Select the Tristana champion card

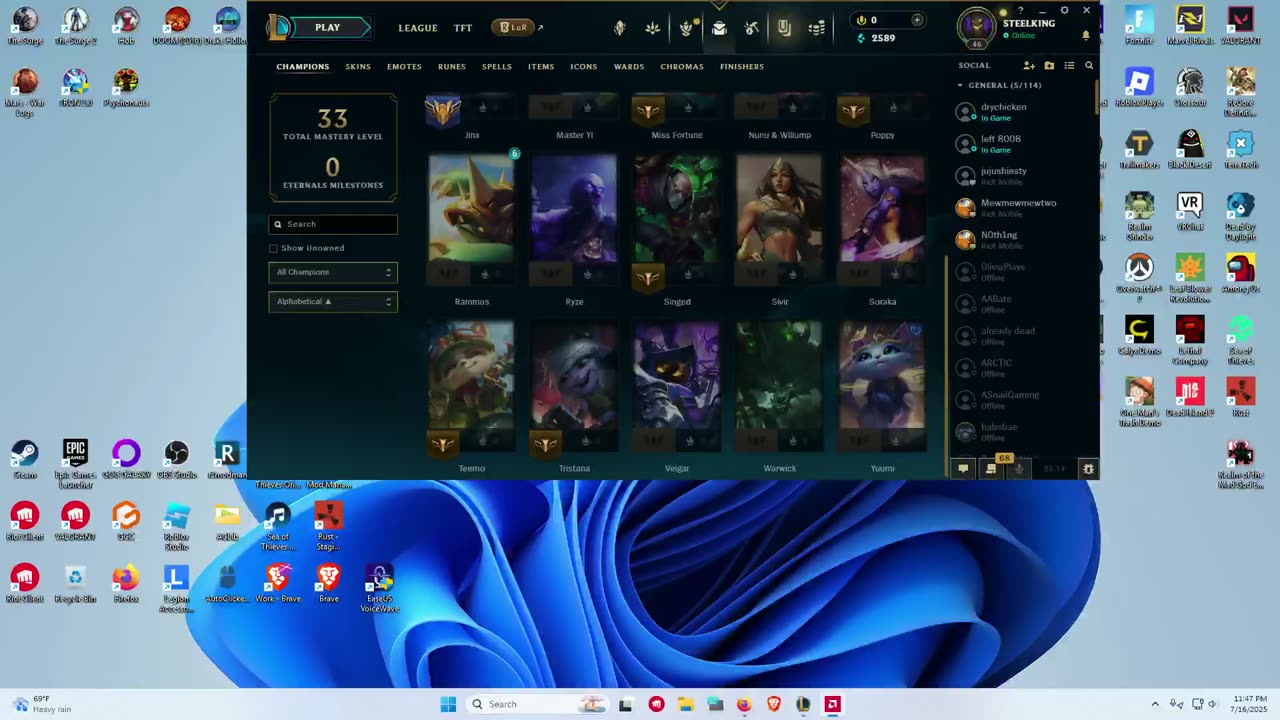click(574, 387)
